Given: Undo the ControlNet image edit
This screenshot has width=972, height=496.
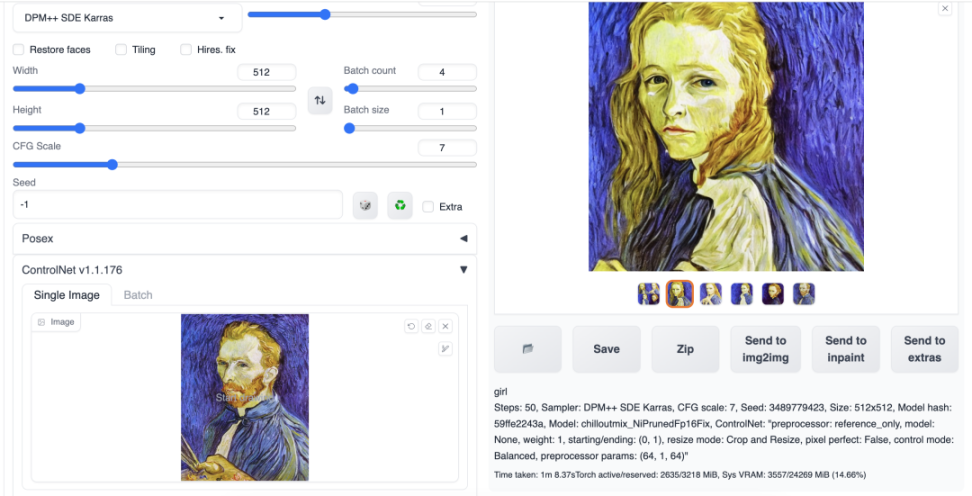Looking at the screenshot, I should point(411,326).
